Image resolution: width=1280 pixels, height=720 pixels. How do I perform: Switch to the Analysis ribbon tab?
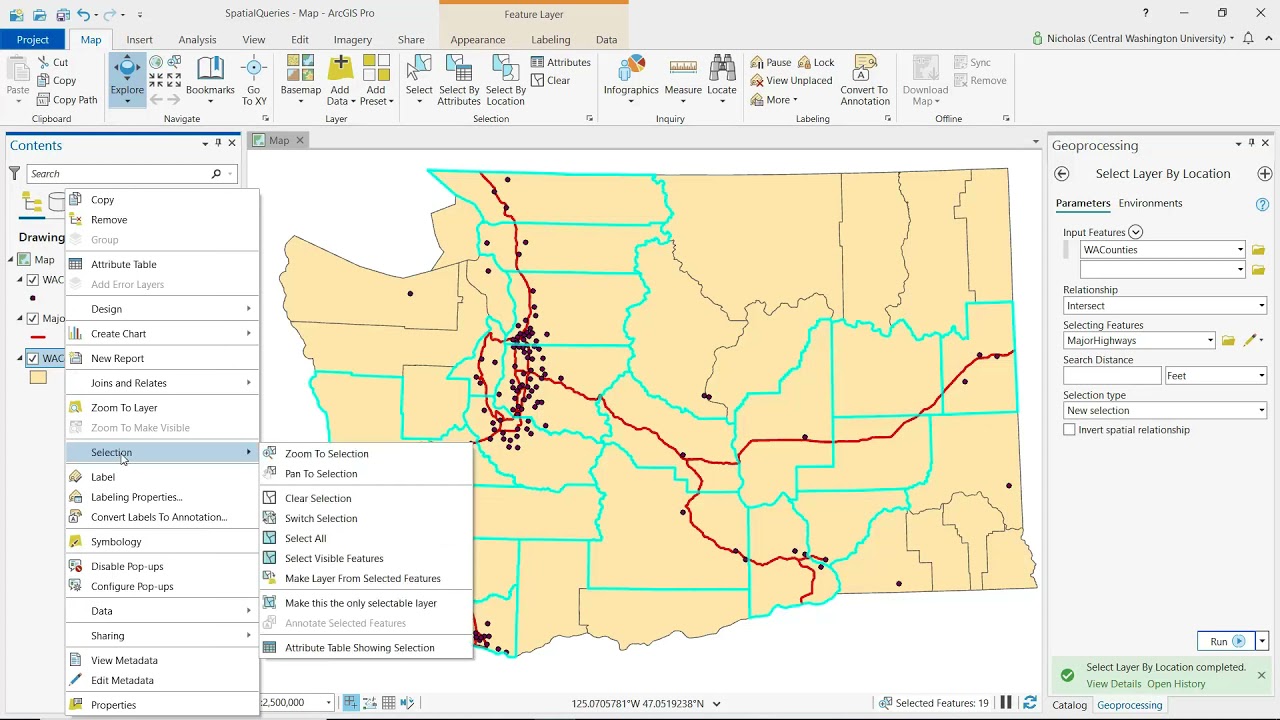(x=197, y=40)
